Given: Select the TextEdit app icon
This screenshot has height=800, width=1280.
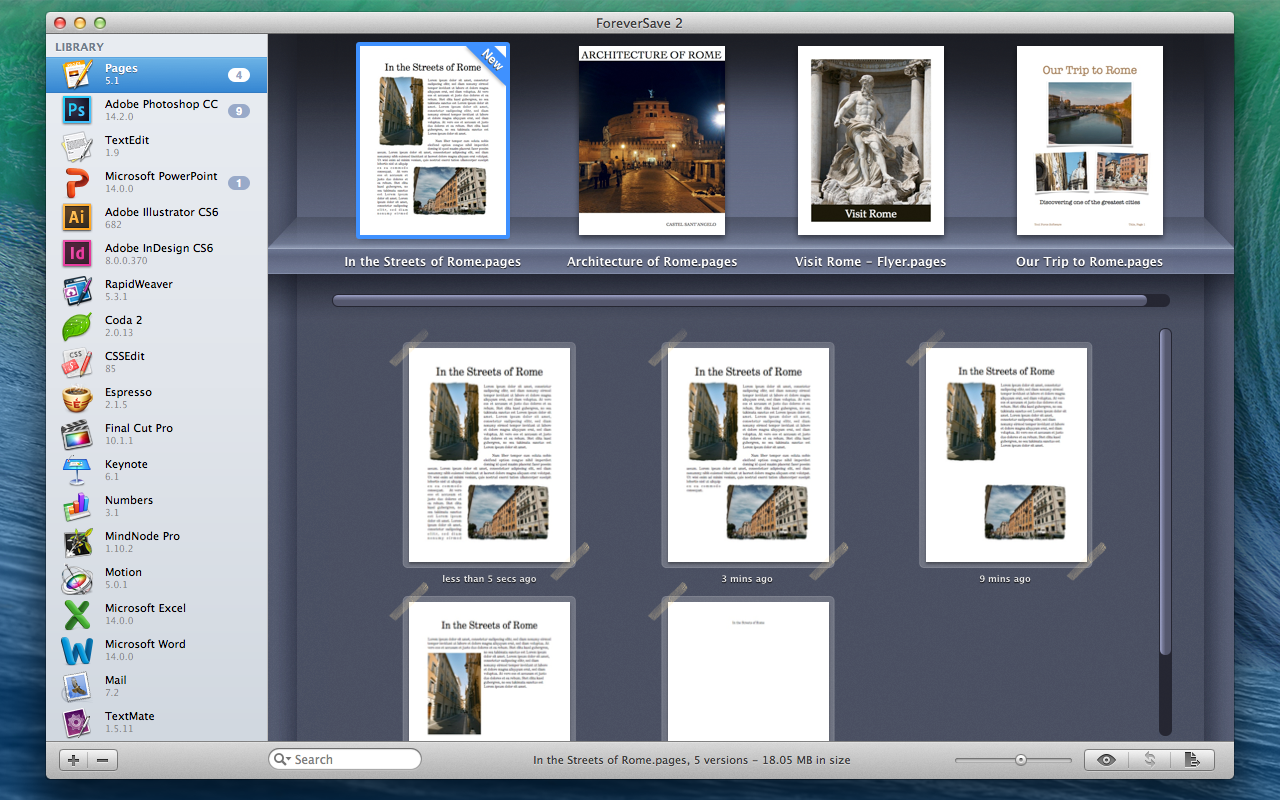Looking at the screenshot, I should tap(77, 147).
